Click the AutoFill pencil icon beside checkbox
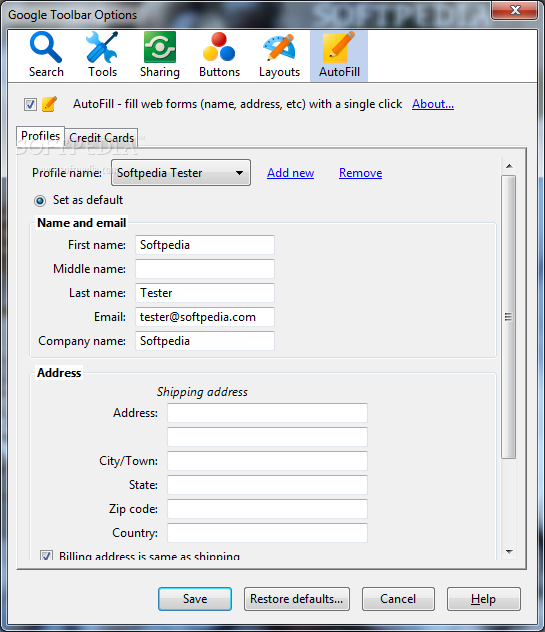Screen dimensions: 545x632 click(x=49, y=104)
